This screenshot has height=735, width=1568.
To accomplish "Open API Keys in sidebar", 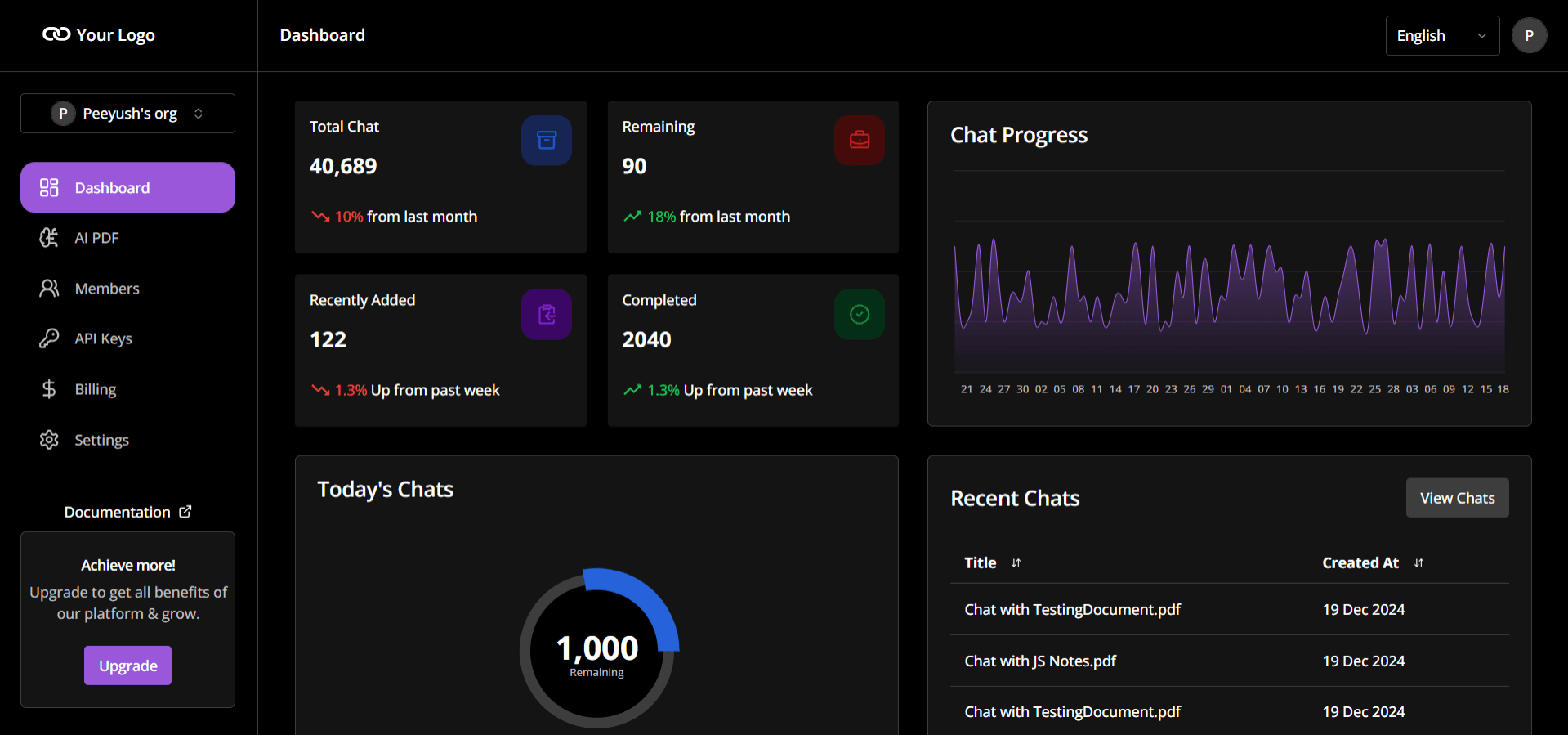I will tap(103, 338).
